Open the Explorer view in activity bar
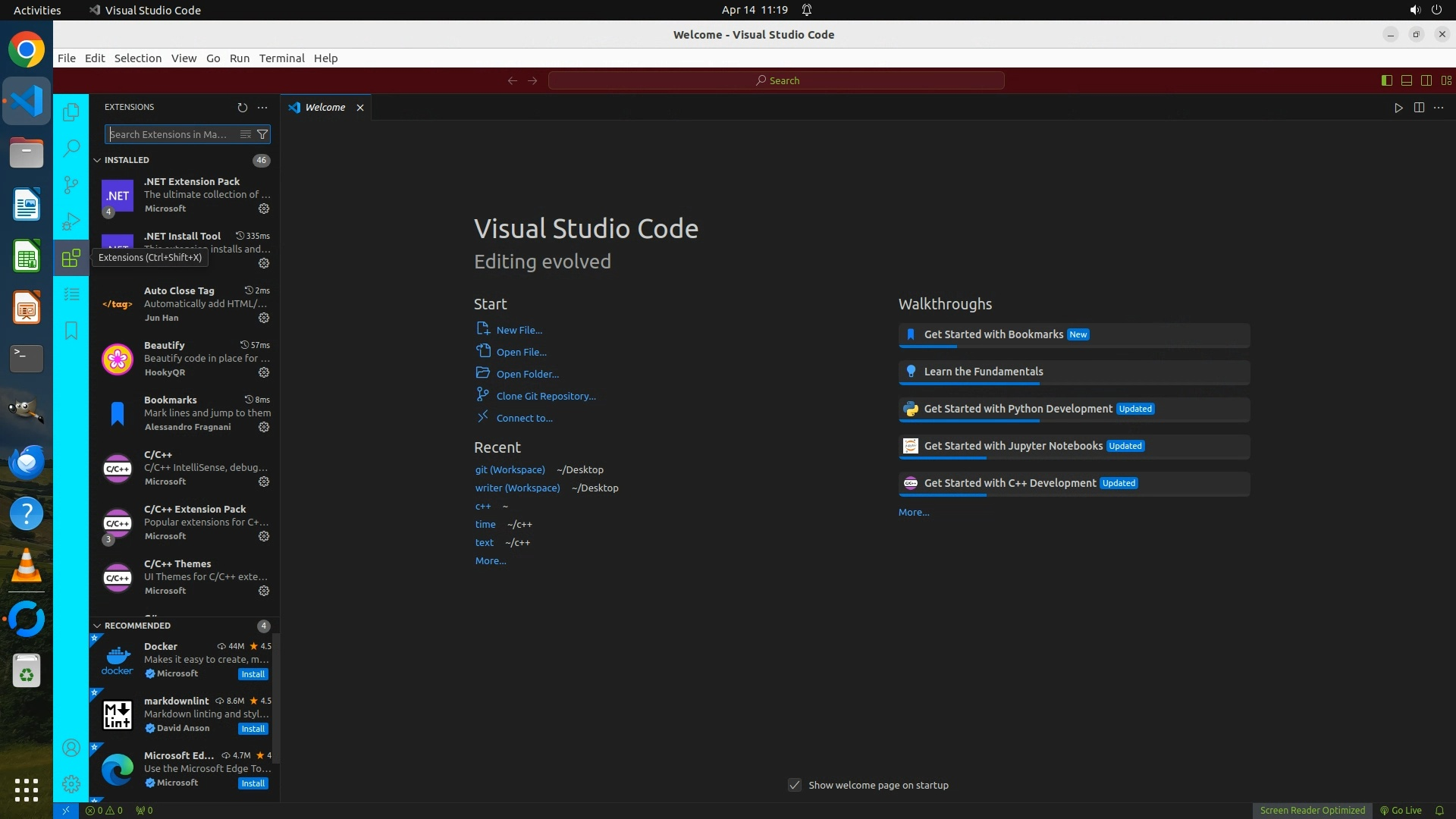This screenshot has height=819, width=1456. pyautogui.click(x=71, y=112)
